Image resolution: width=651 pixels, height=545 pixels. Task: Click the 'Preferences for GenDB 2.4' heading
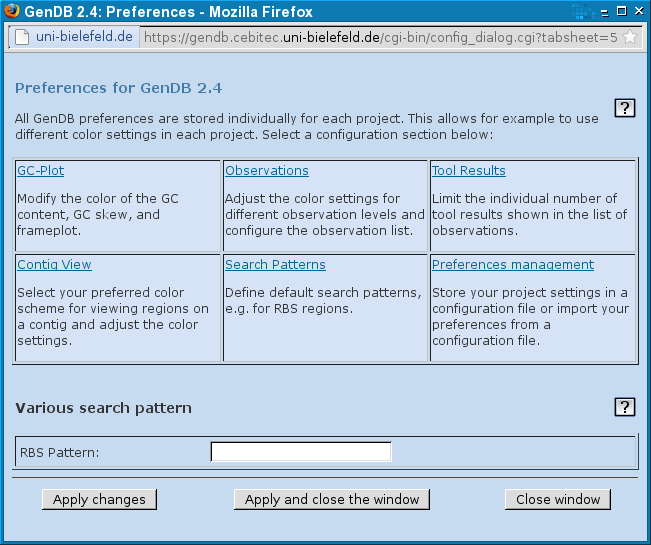pos(119,88)
